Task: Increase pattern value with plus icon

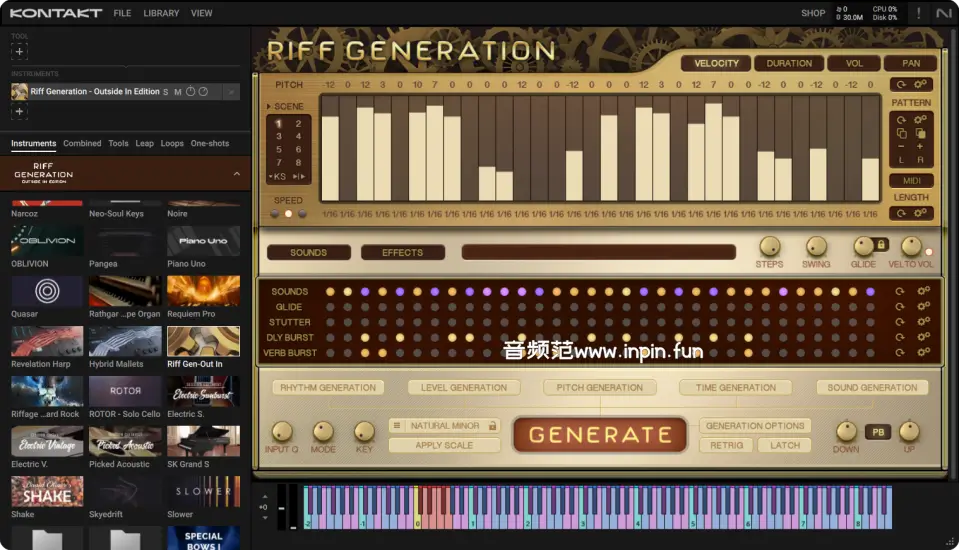Action: pos(920,147)
